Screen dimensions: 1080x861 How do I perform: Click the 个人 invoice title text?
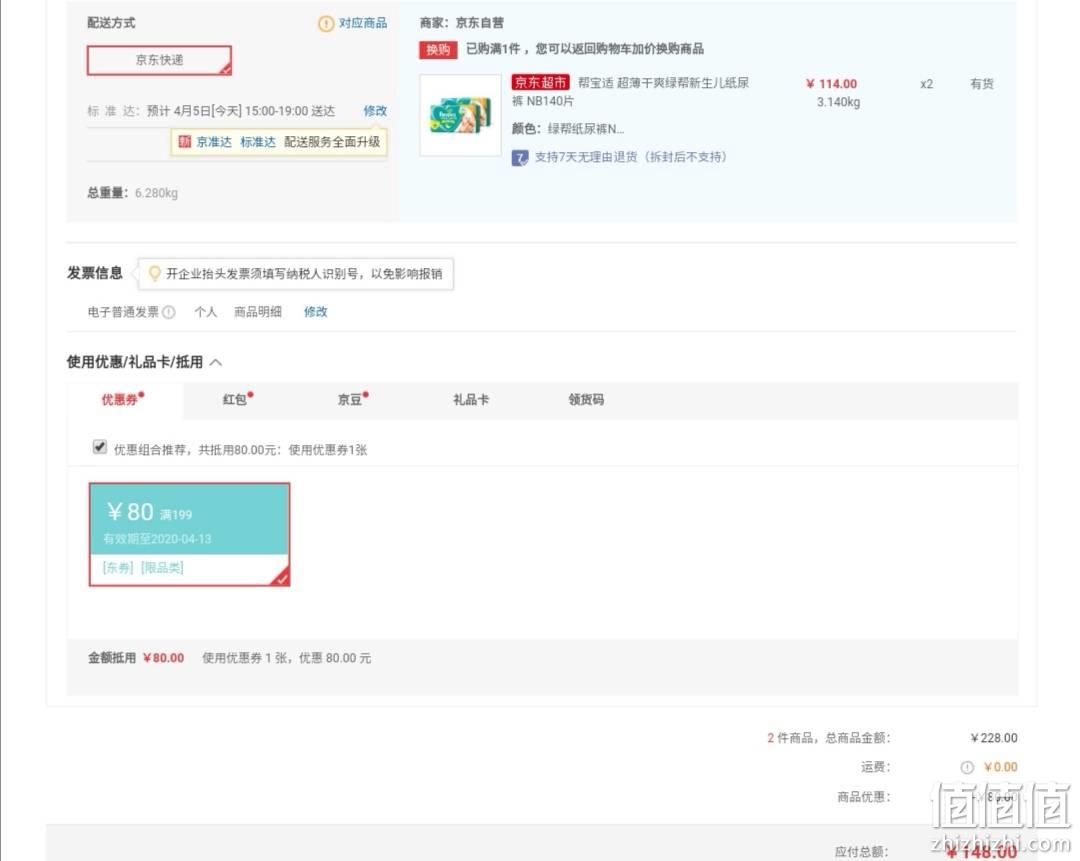[x=205, y=312]
